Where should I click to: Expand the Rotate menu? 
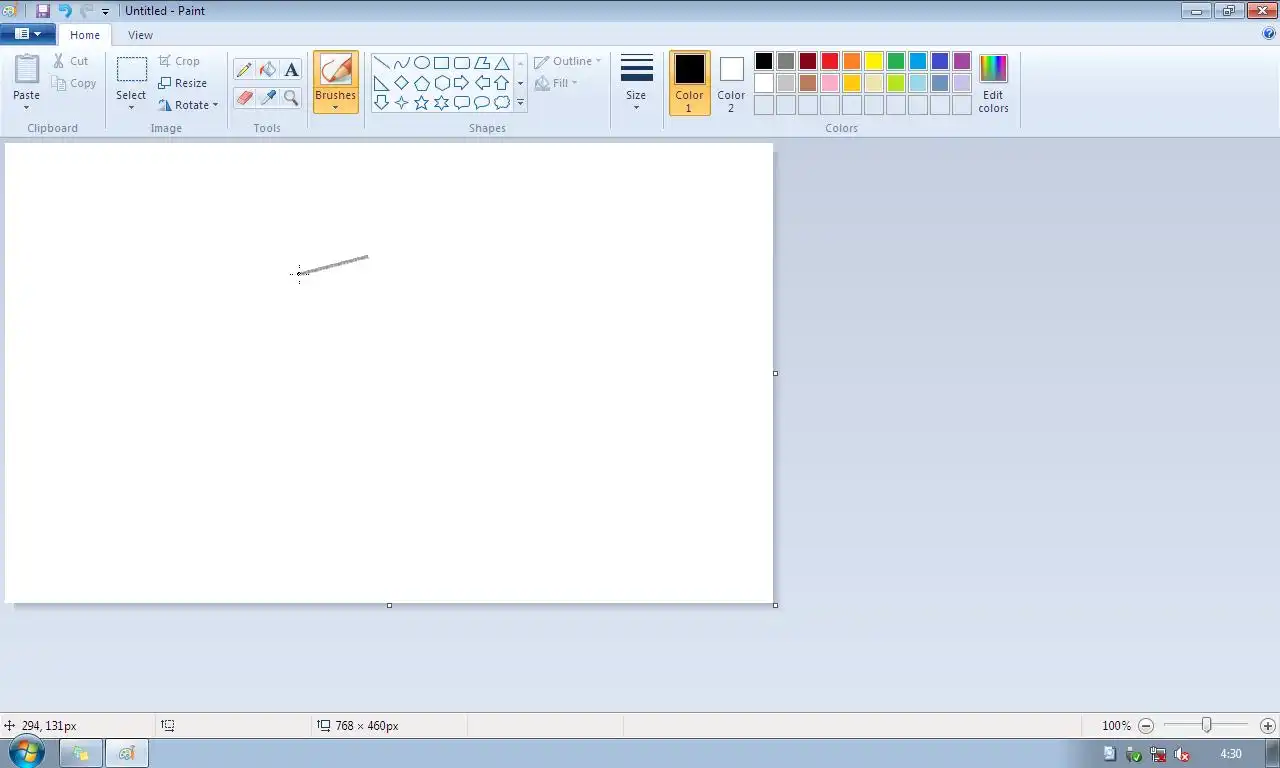coord(188,105)
